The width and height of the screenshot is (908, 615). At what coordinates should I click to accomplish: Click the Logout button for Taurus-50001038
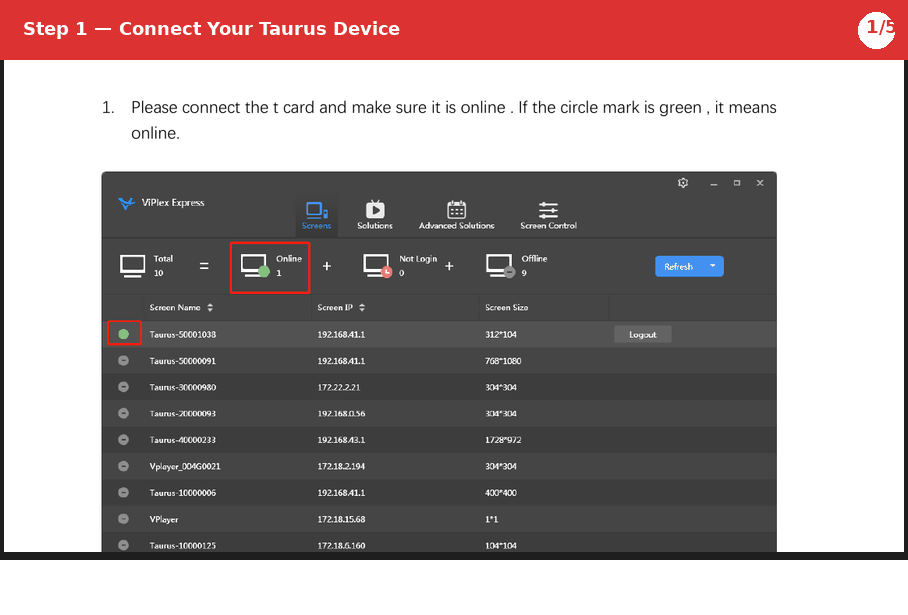click(x=643, y=335)
